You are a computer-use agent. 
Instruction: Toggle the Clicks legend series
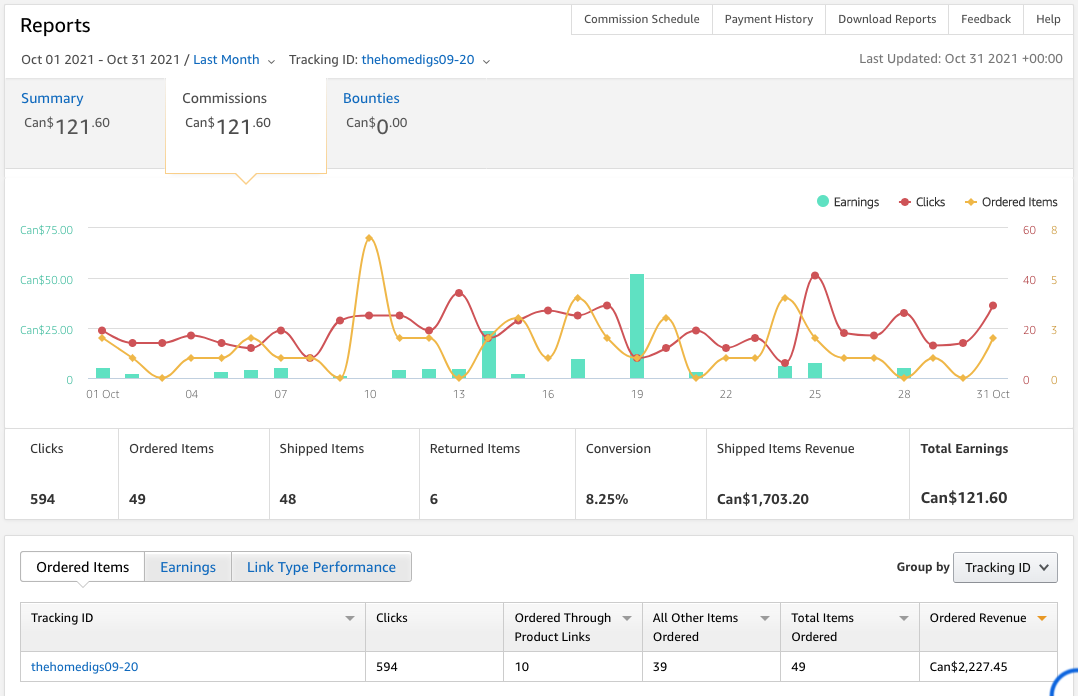(x=922, y=202)
